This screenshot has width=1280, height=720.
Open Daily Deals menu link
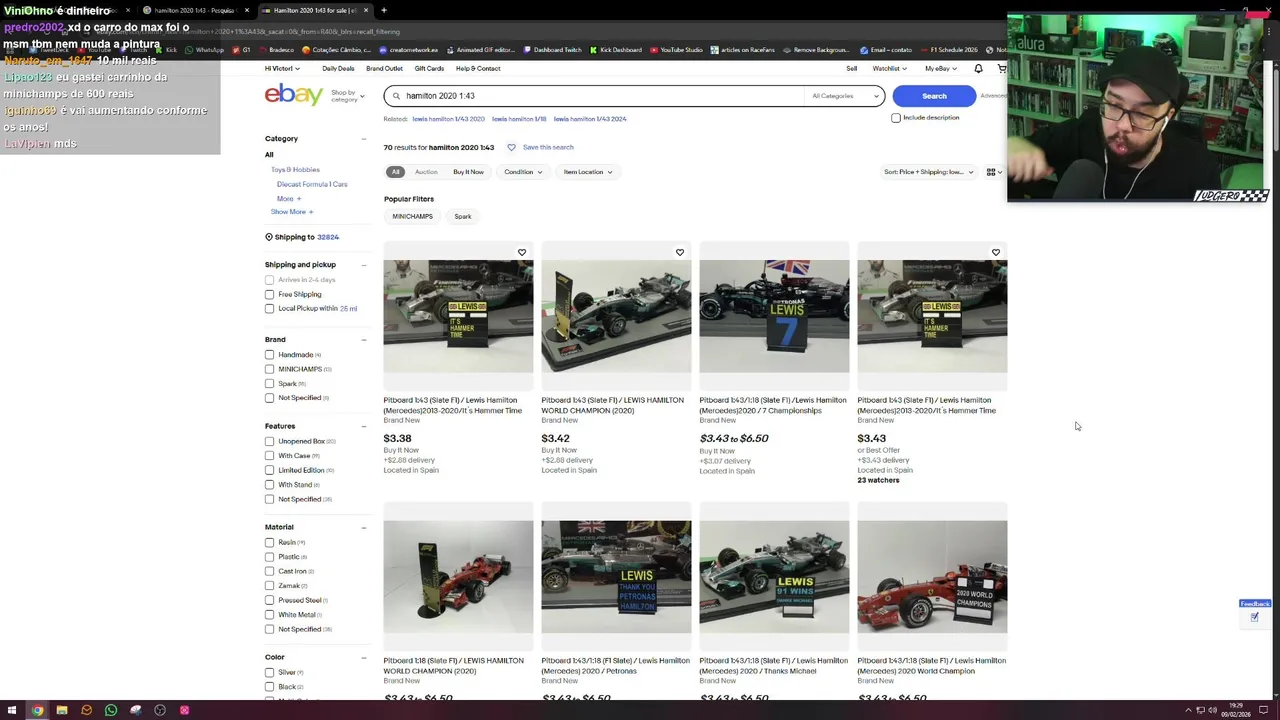(x=338, y=68)
